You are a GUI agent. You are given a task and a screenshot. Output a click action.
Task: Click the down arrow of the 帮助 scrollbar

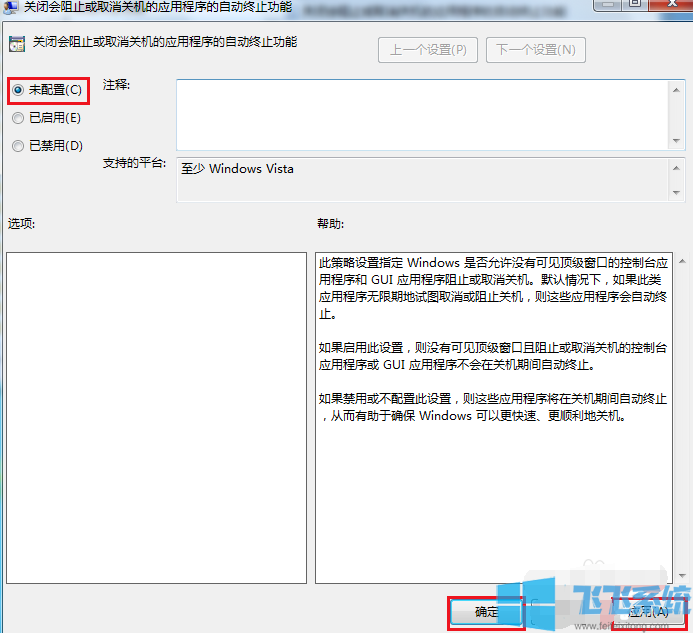(682, 576)
